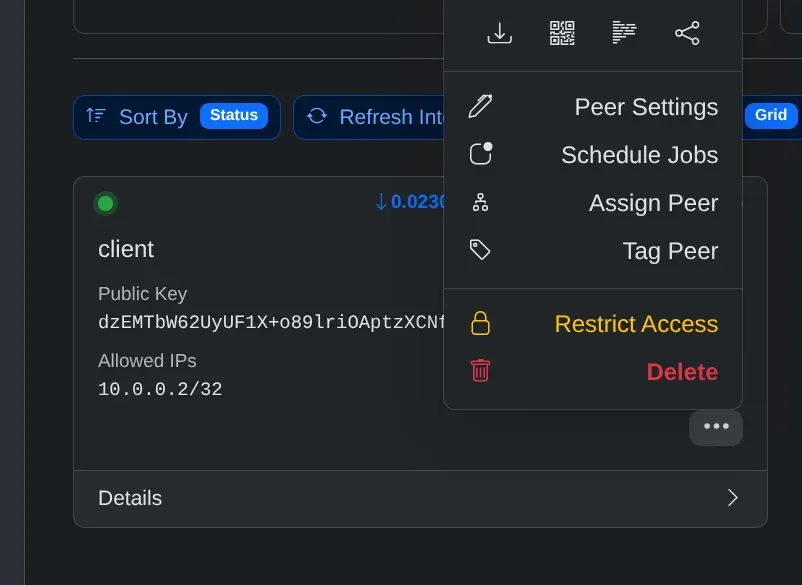Viewport: 802px width, 585px height.
Task: Expand Details with the chevron arrow
Action: click(x=733, y=498)
